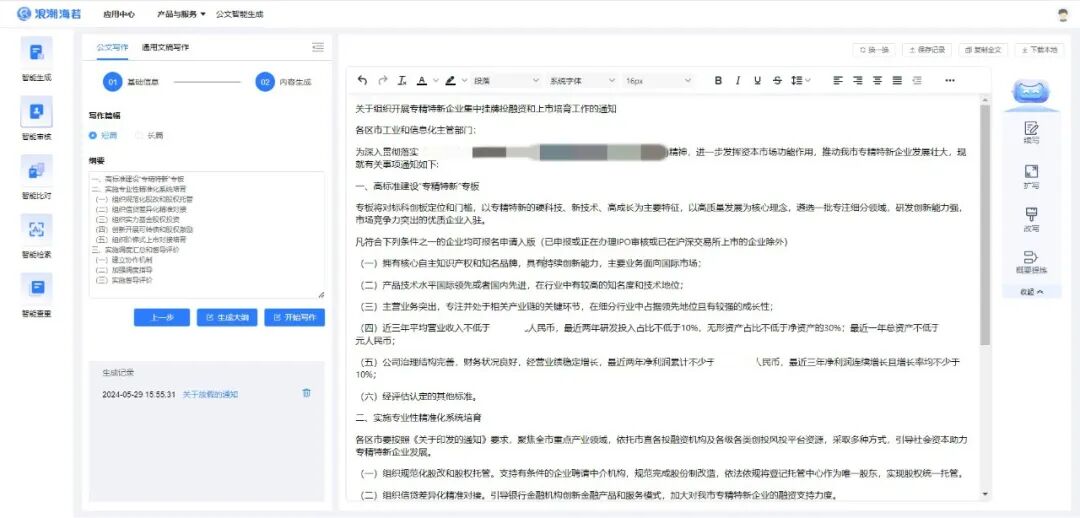The width and height of the screenshot is (1080, 518).
Task: Toggle strikethrough formatting
Action: [x=777, y=81]
